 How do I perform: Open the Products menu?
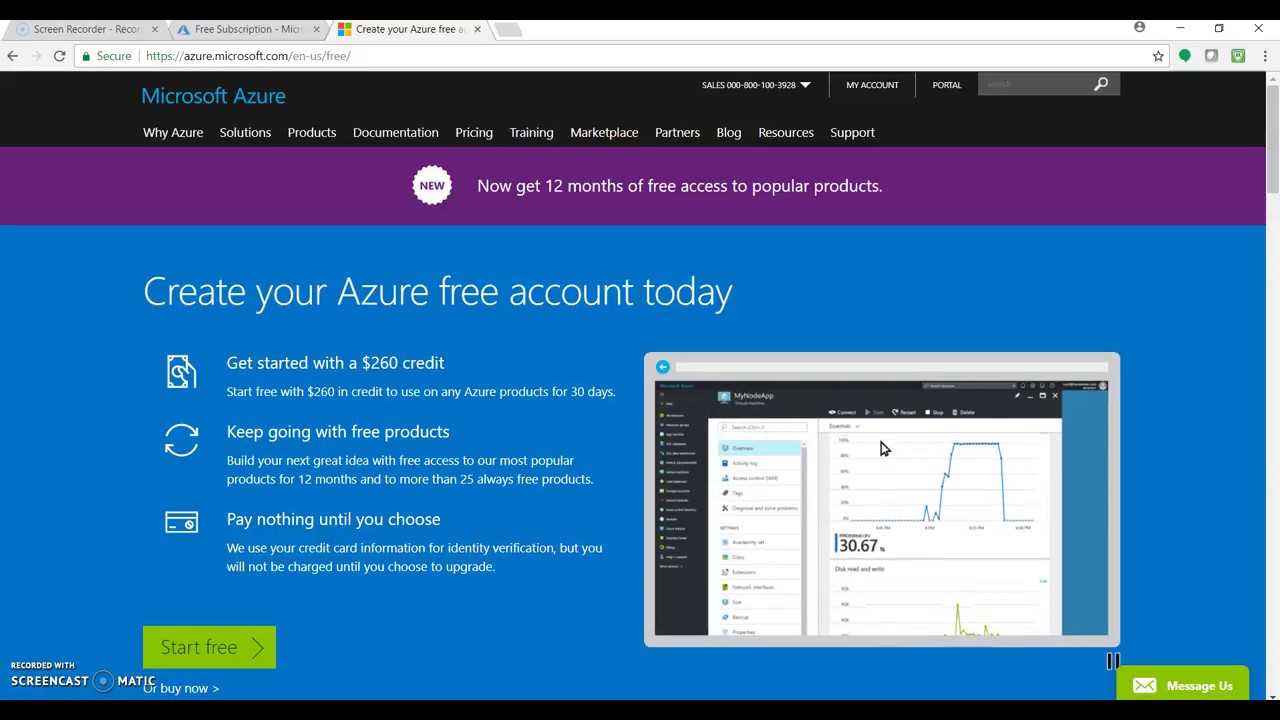312,132
